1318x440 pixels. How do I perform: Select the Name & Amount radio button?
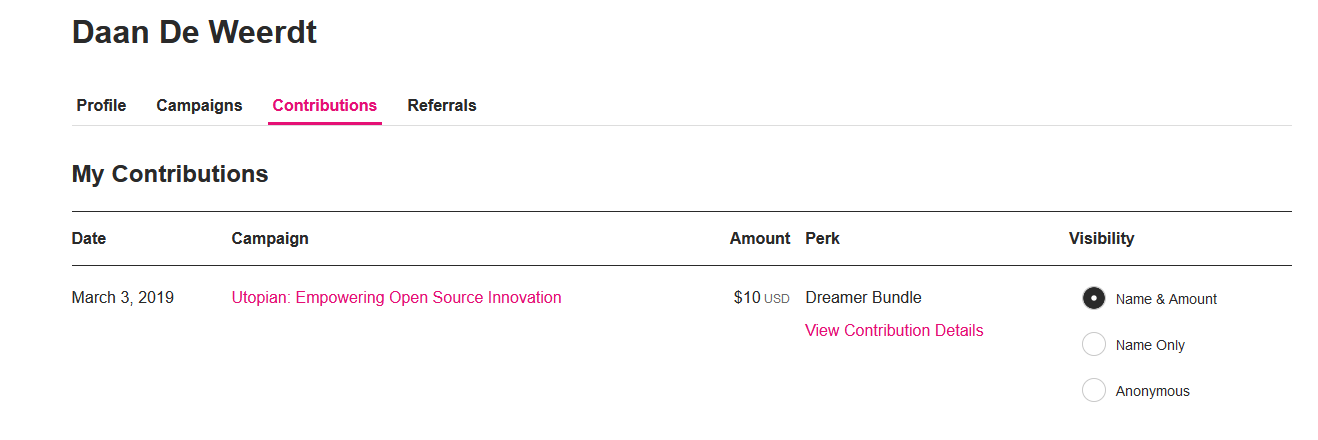[x=1094, y=298]
